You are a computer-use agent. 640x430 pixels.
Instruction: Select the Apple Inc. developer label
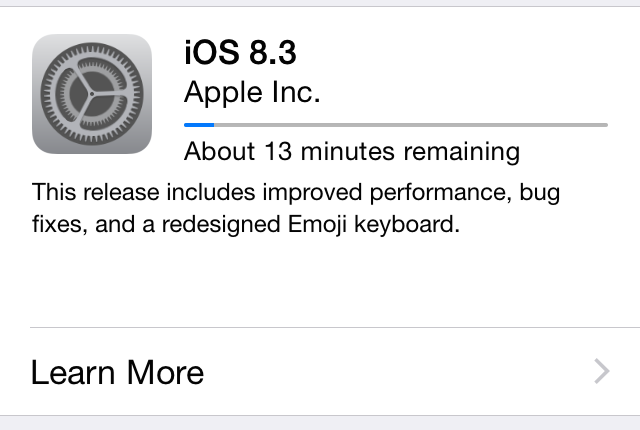pyautogui.click(x=252, y=93)
